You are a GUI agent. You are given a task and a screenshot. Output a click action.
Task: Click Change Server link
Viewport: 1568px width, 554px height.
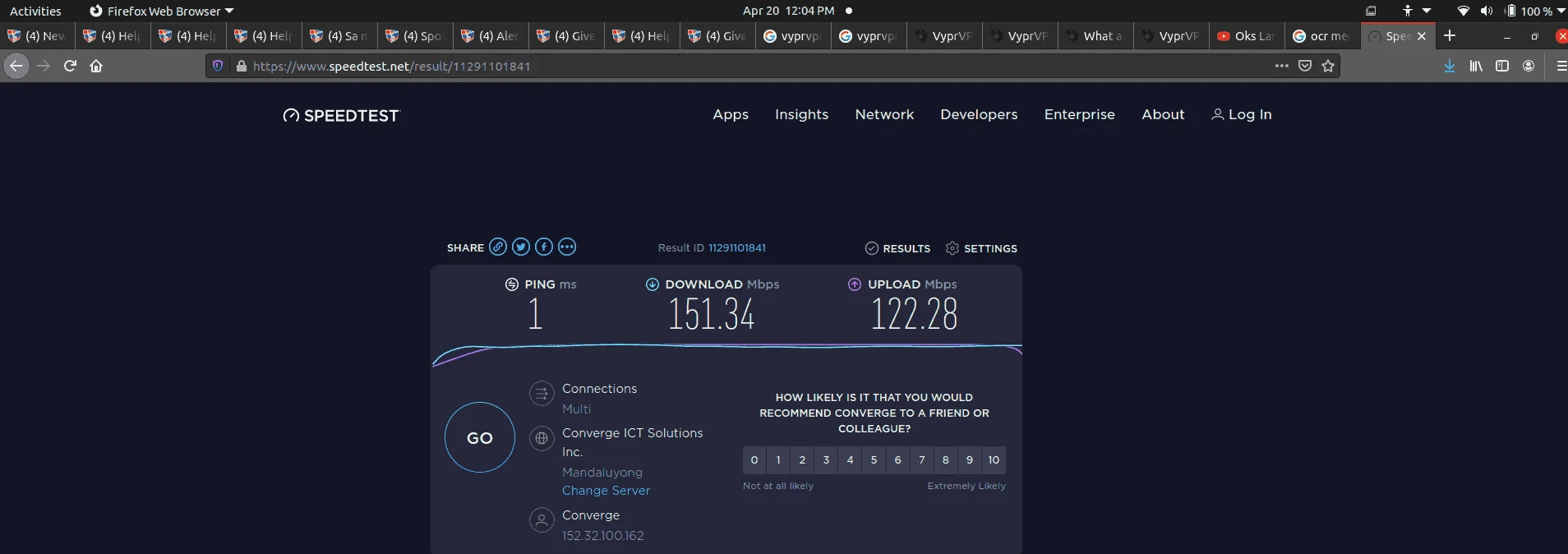[x=606, y=491]
